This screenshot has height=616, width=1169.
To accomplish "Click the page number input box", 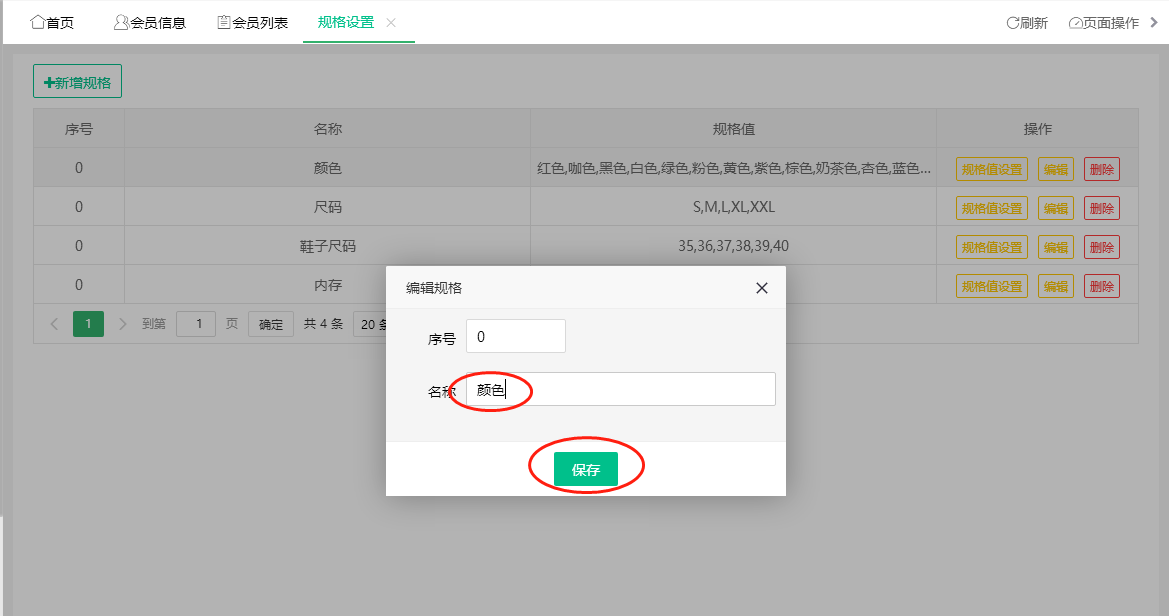I will pyautogui.click(x=196, y=324).
